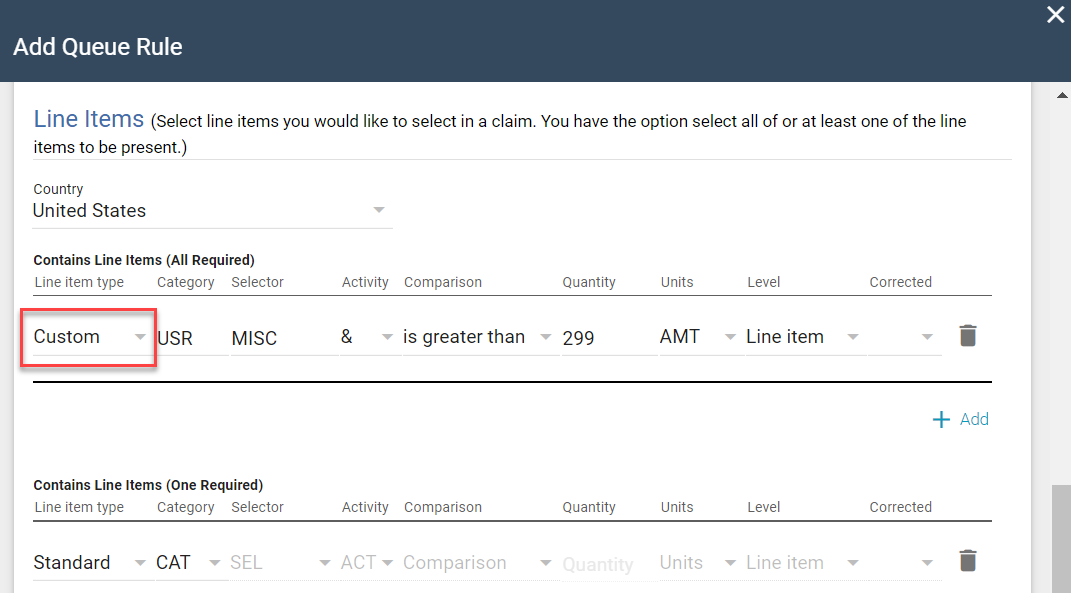Open the Custom line item type dropdown
The height and width of the screenshot is (593, 1071).
pos(89,337)
